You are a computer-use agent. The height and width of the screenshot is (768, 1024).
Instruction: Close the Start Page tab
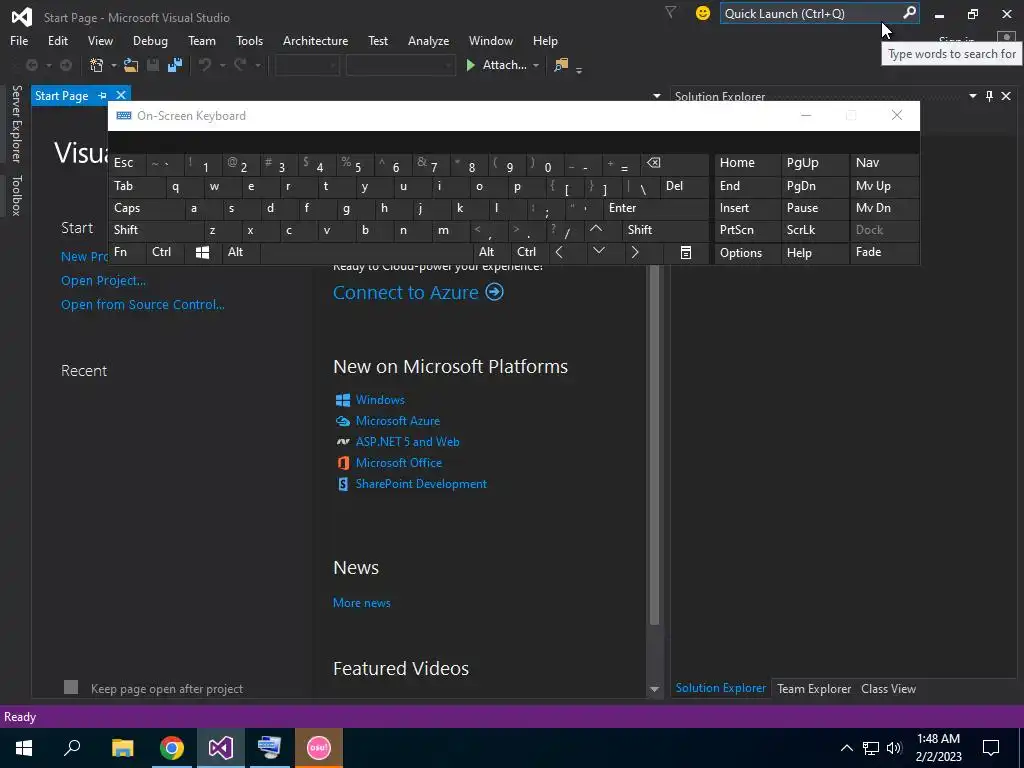tap(121, 95)
